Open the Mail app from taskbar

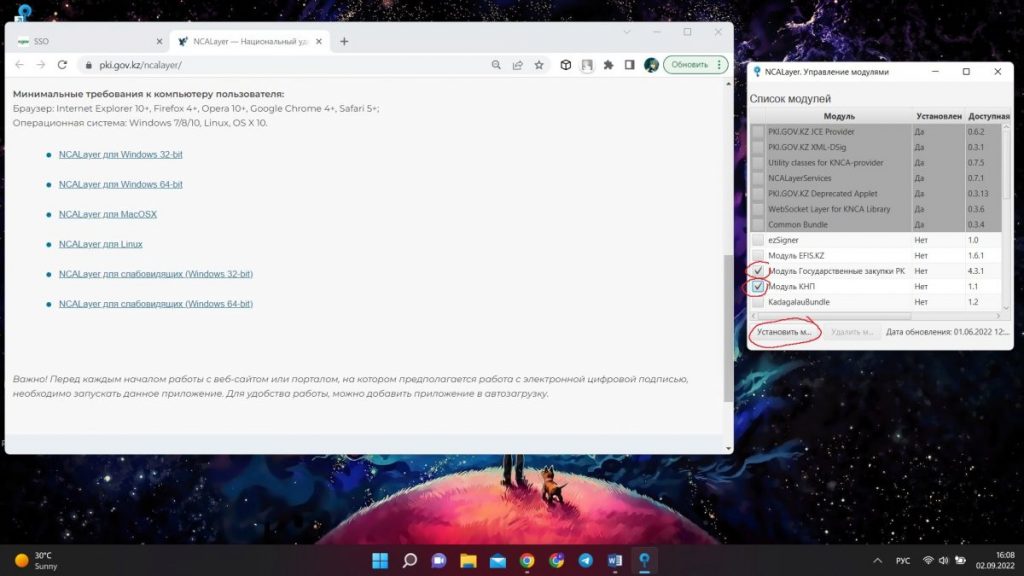[x=498, y=560]
